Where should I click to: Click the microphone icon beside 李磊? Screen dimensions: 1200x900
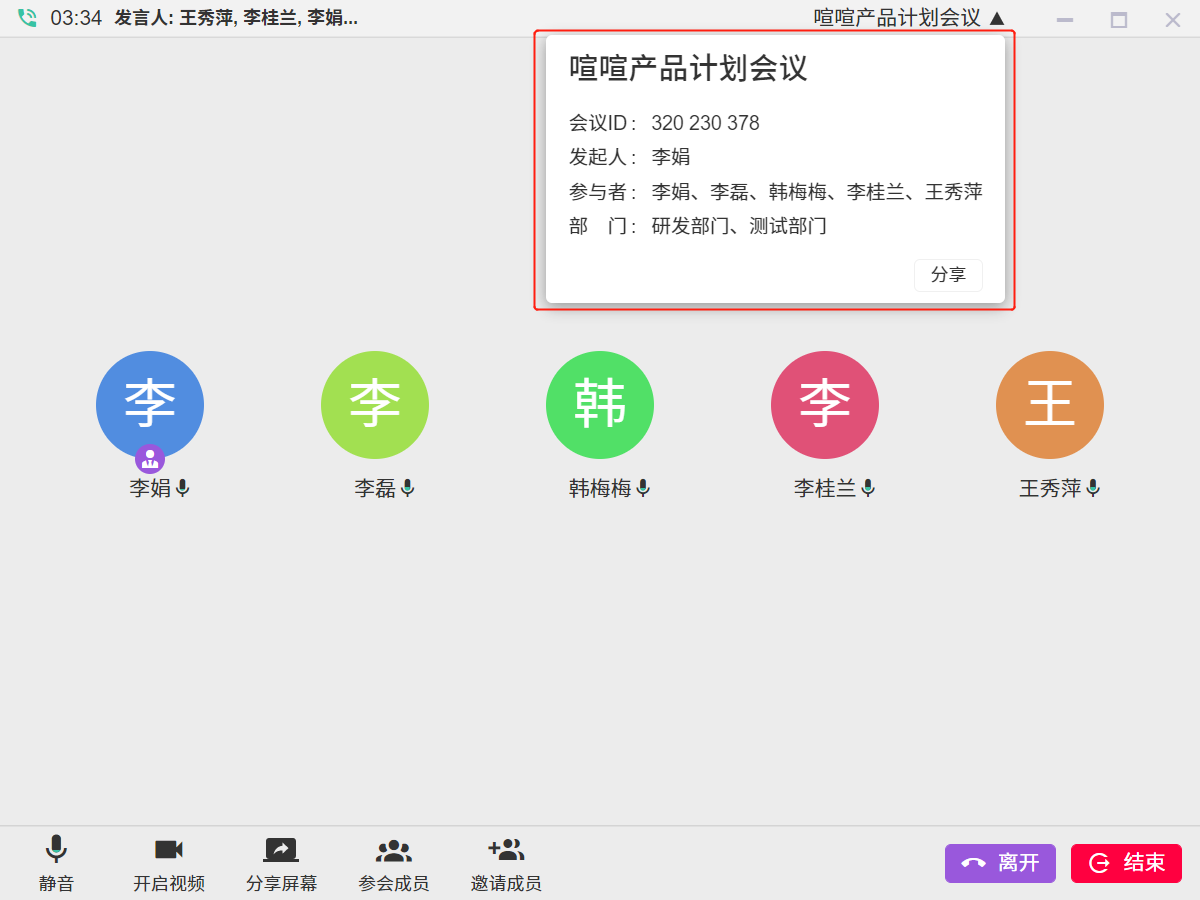407,488
